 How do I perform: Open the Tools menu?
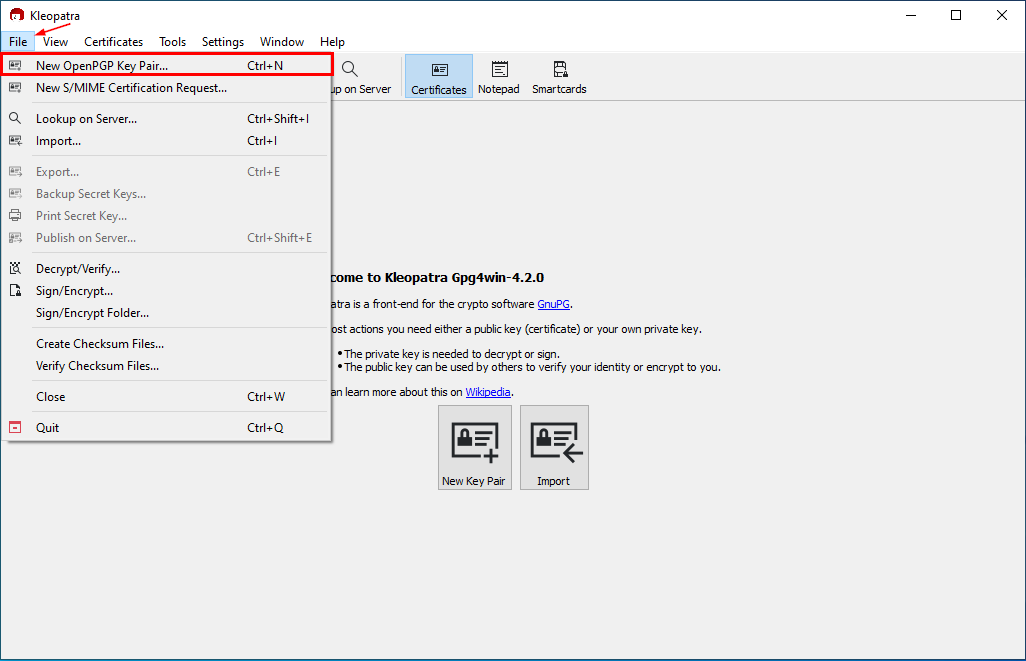click(171, 42)
